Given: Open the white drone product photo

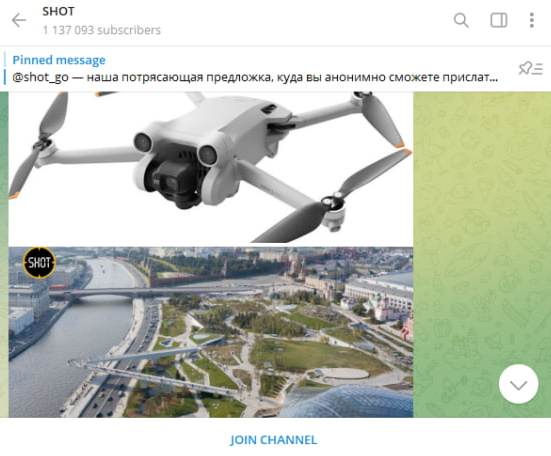Looking at the screenshot, I should 211,167.
